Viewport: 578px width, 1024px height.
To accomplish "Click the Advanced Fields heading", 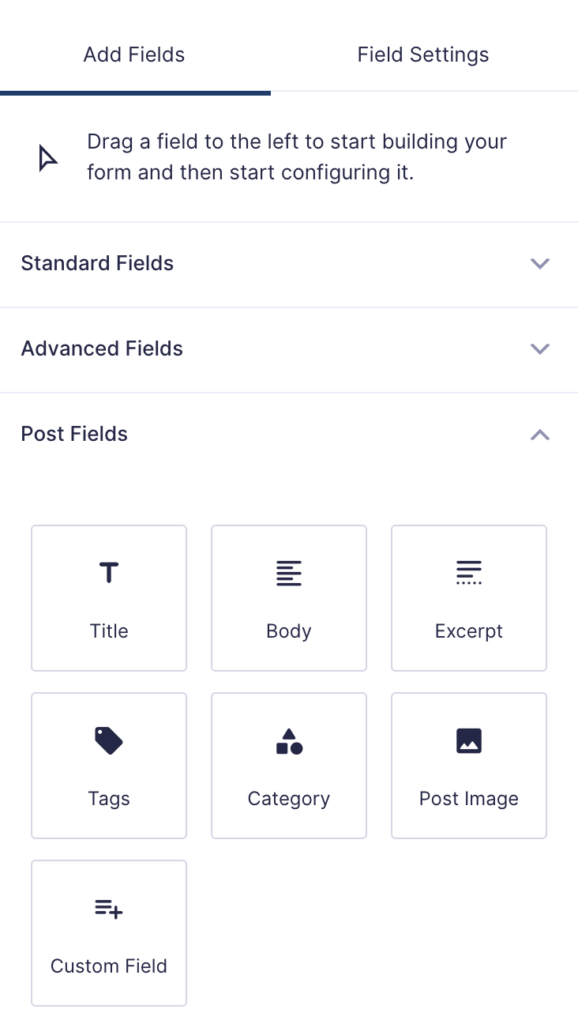I will coord(101,349).
